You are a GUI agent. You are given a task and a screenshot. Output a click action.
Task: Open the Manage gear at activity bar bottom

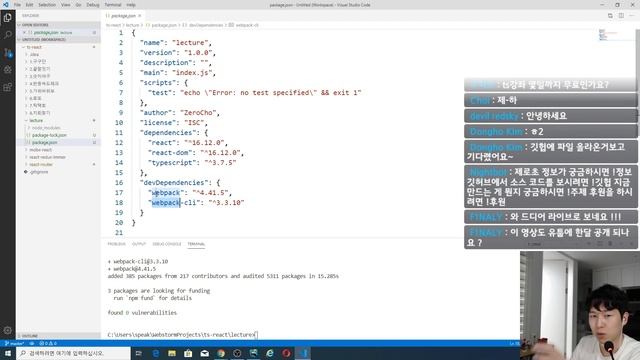(x=7, y=330)
